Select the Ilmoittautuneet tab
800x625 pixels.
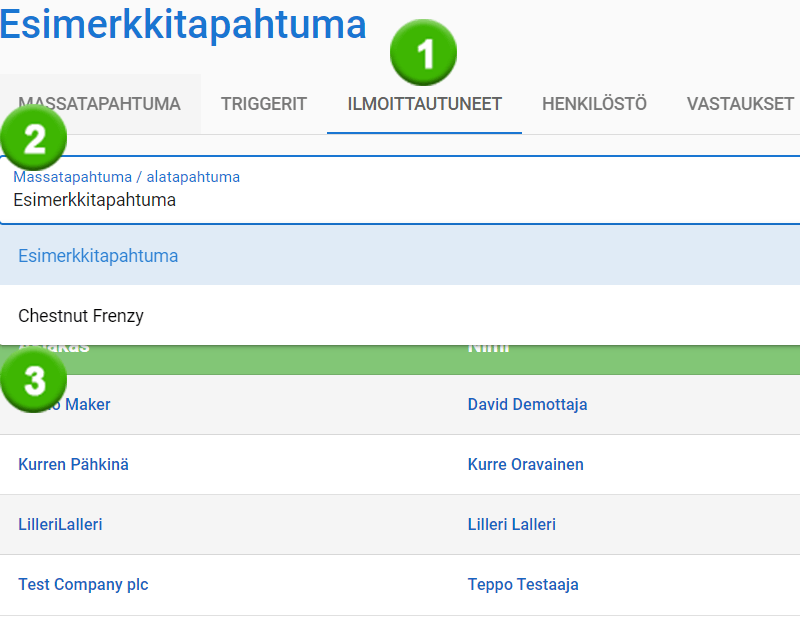coord(424,104)
